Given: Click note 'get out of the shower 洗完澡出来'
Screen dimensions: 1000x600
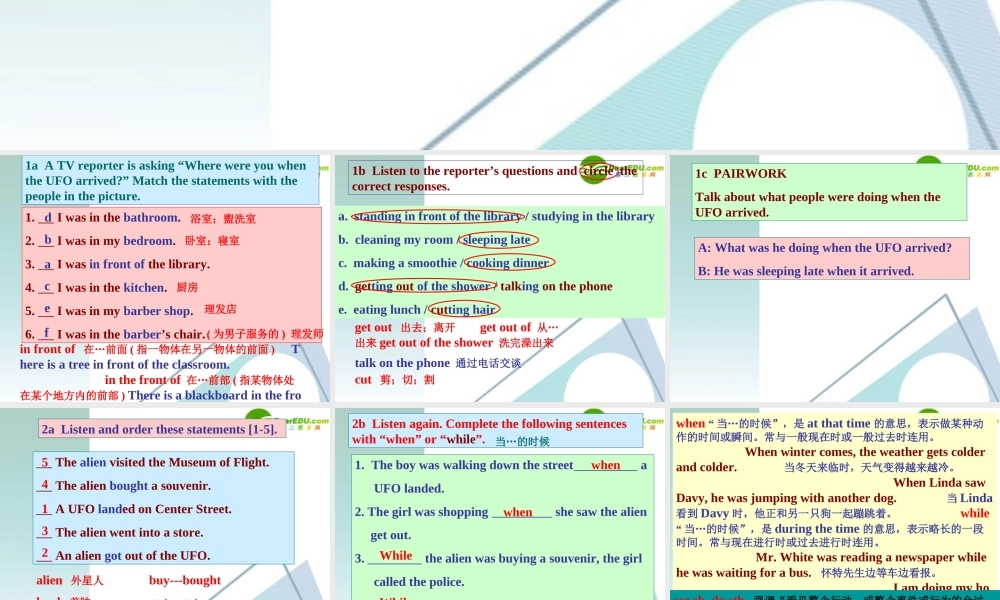Looking at the screenshot, I should (x=466, y=343).
